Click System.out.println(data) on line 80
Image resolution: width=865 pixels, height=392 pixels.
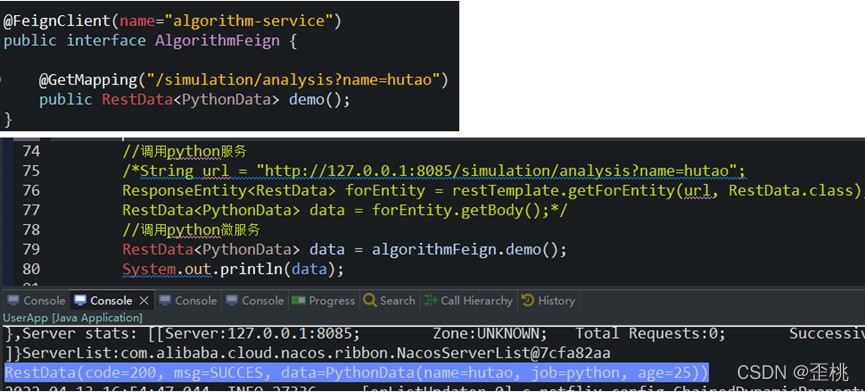coord(233,269)
